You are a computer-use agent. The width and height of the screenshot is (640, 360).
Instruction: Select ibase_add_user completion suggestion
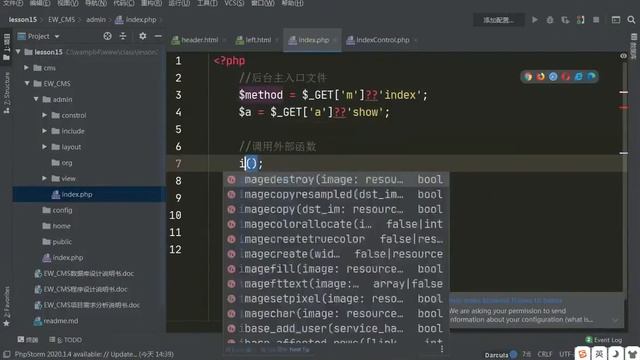[336, 328]
